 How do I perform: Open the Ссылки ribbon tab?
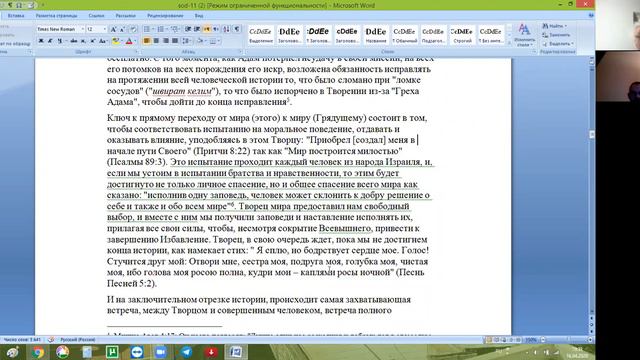point(96,16)
